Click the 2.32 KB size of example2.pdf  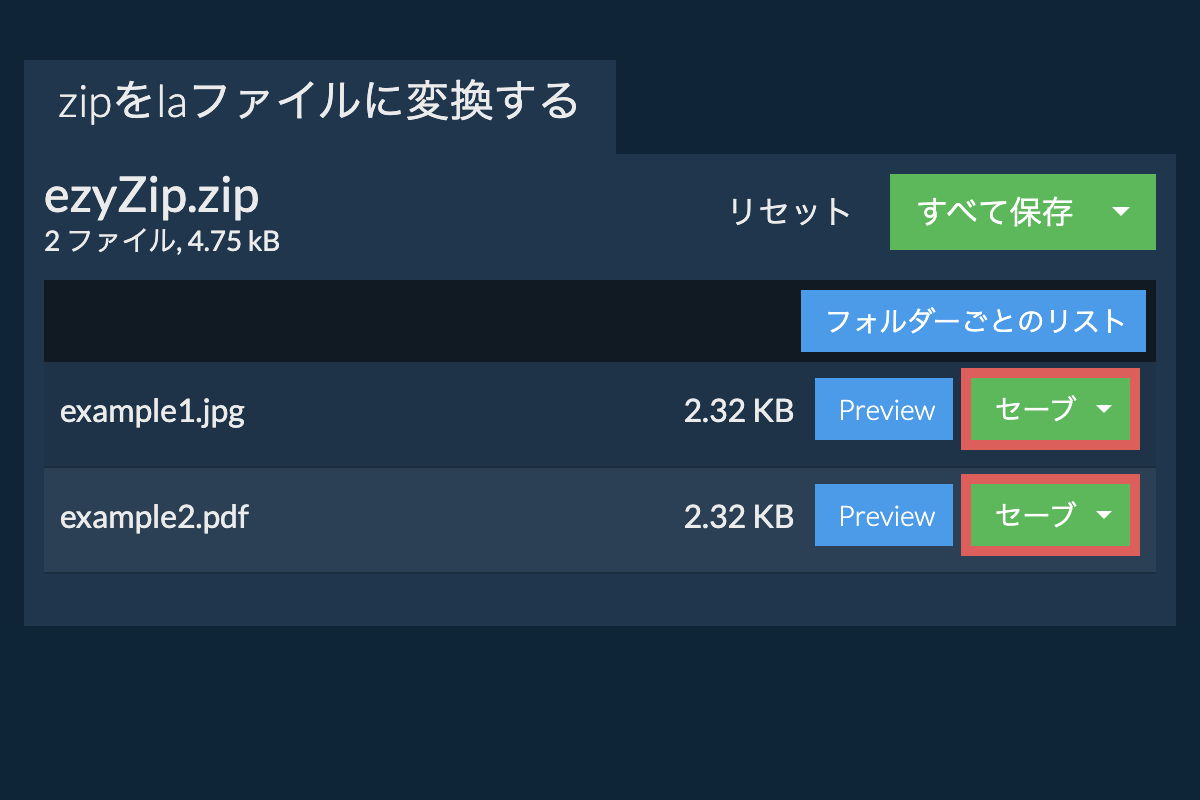tap(738, 517)
